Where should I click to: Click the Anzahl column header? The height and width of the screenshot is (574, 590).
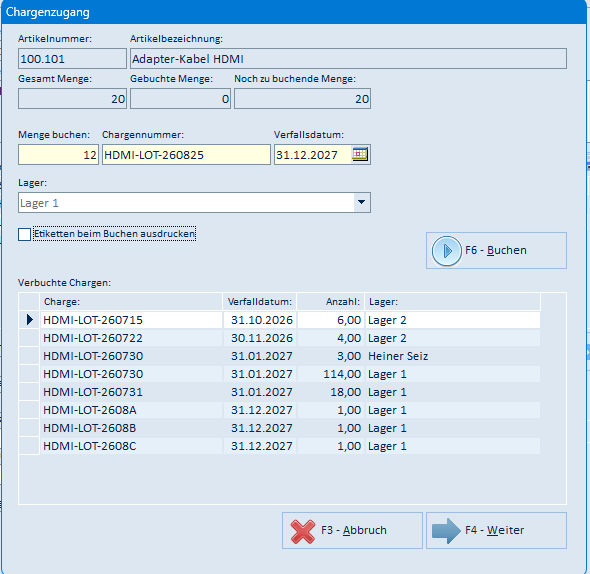(331, 302)
